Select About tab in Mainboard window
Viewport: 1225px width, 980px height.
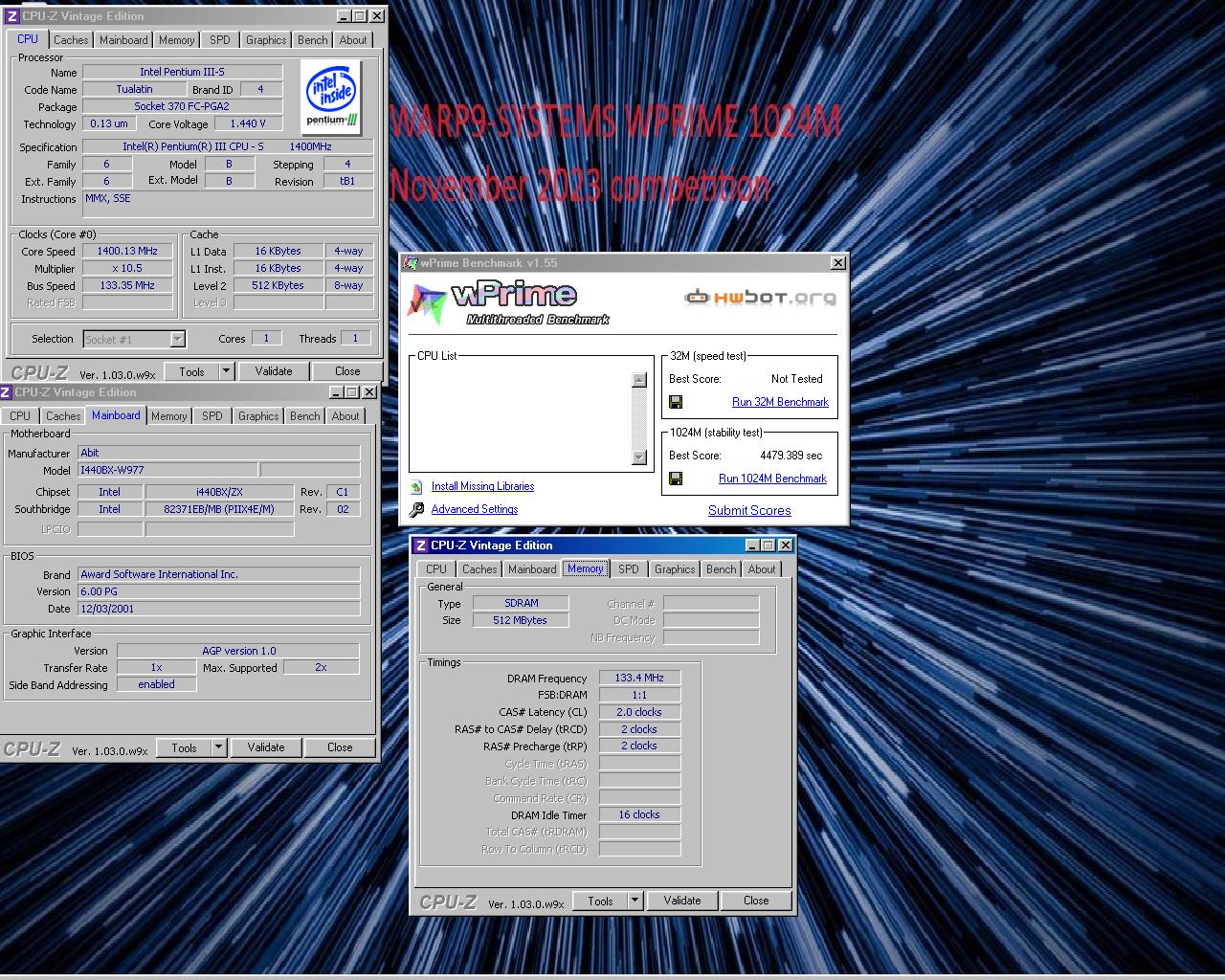pos(345,416)
